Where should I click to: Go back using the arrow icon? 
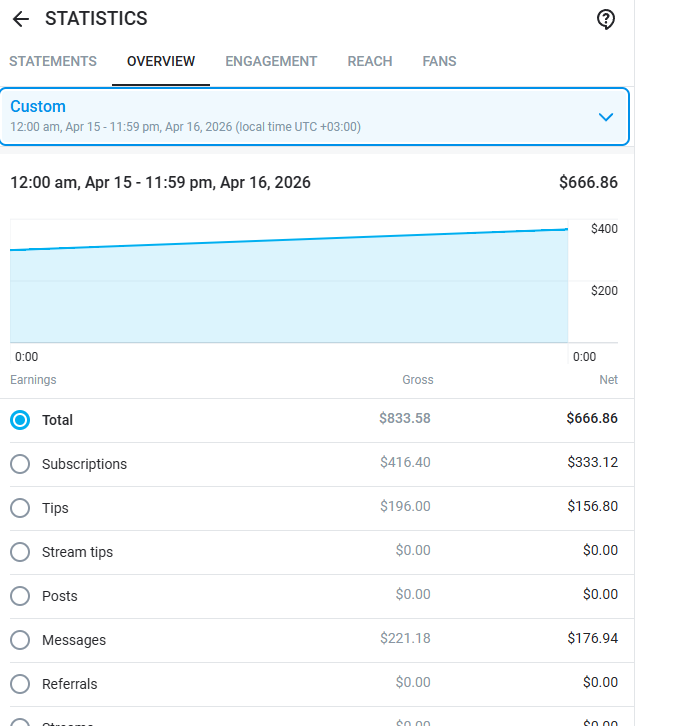[21, 19]
